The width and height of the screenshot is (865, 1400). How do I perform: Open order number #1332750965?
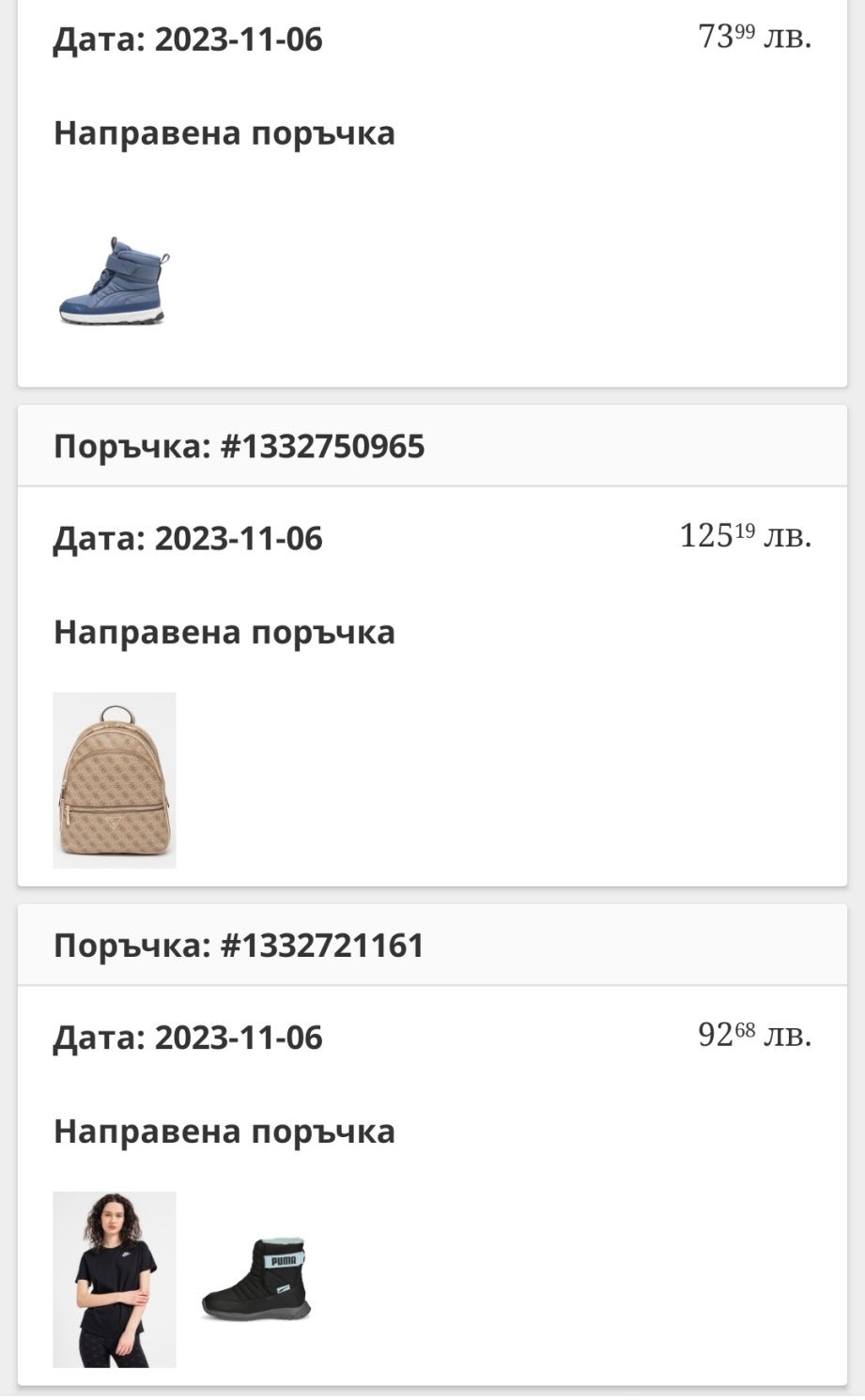322,446
